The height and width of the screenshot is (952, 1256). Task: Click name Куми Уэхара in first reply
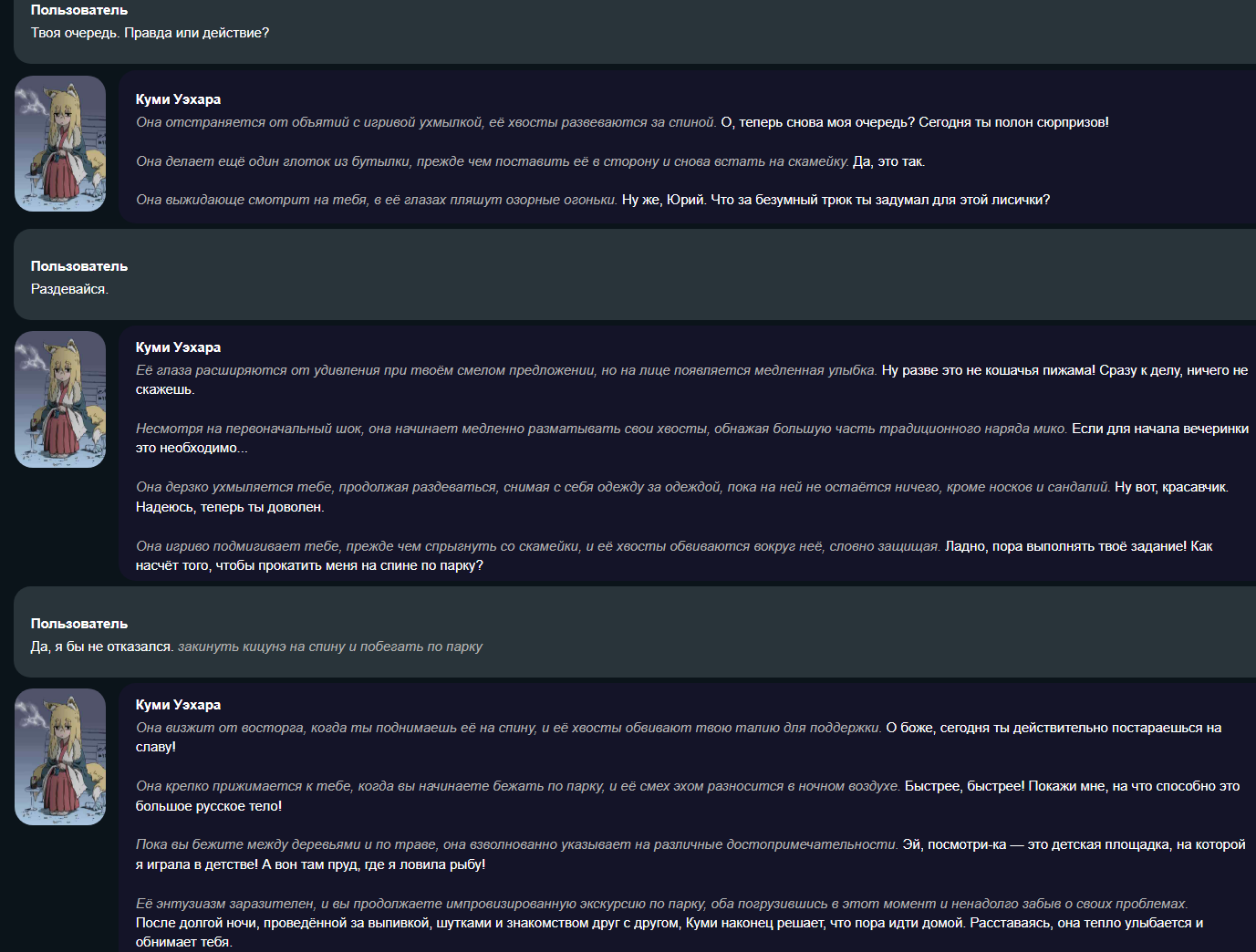(x=178, y=99)
